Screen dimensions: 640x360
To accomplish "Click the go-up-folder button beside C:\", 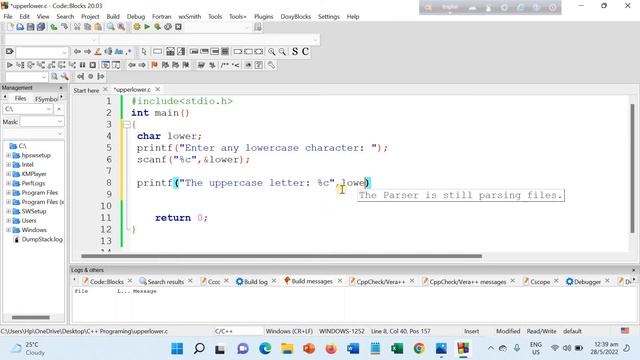I will point(59,109).
